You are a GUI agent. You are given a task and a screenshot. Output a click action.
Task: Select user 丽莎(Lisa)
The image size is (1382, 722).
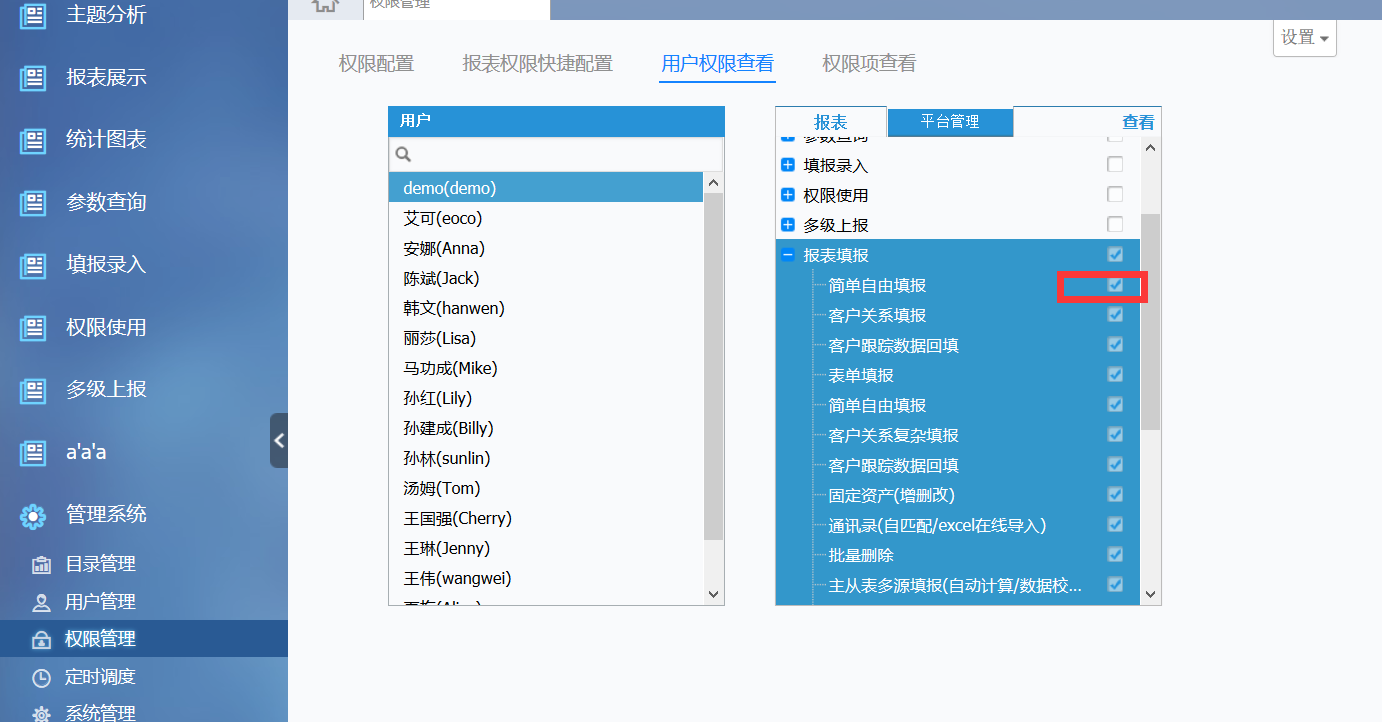point(546,338)
